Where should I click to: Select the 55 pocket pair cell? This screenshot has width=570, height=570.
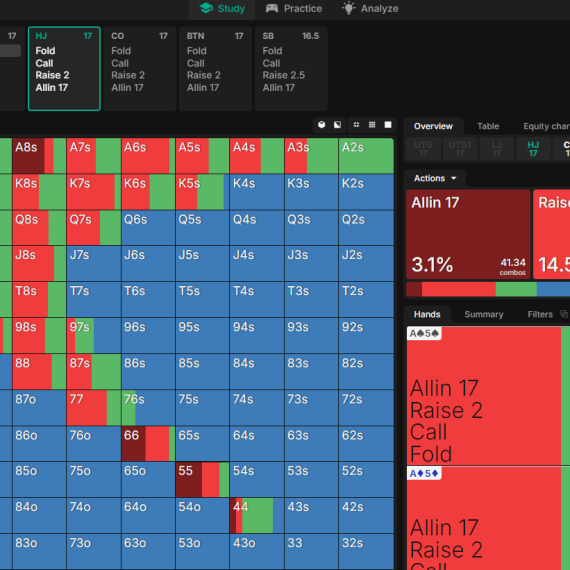pyautogui.click(x=202, y=479)
